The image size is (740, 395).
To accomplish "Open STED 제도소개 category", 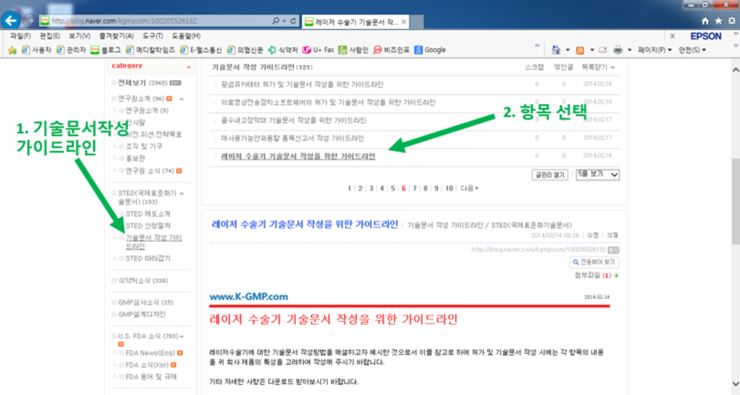I will (x=148, y=214).
